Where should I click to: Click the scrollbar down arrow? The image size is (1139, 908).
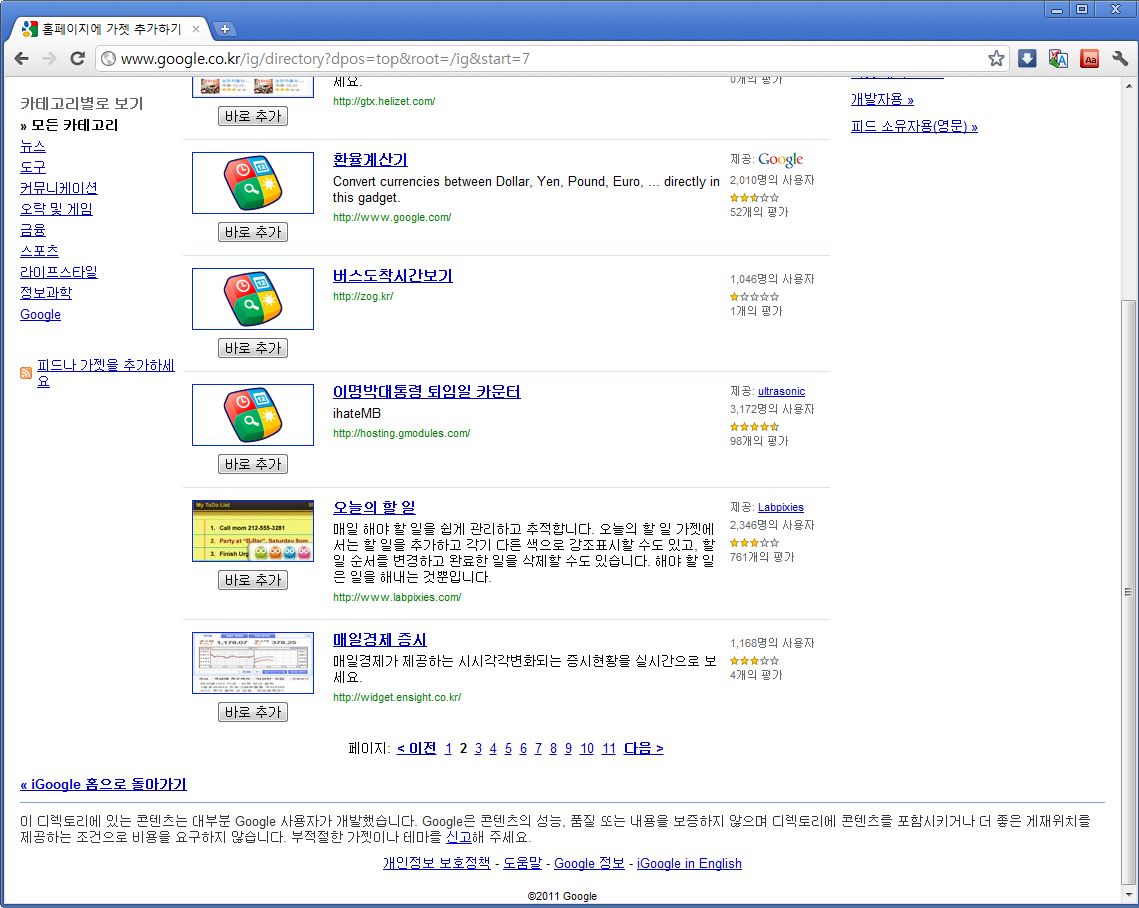click(1129, 896)
